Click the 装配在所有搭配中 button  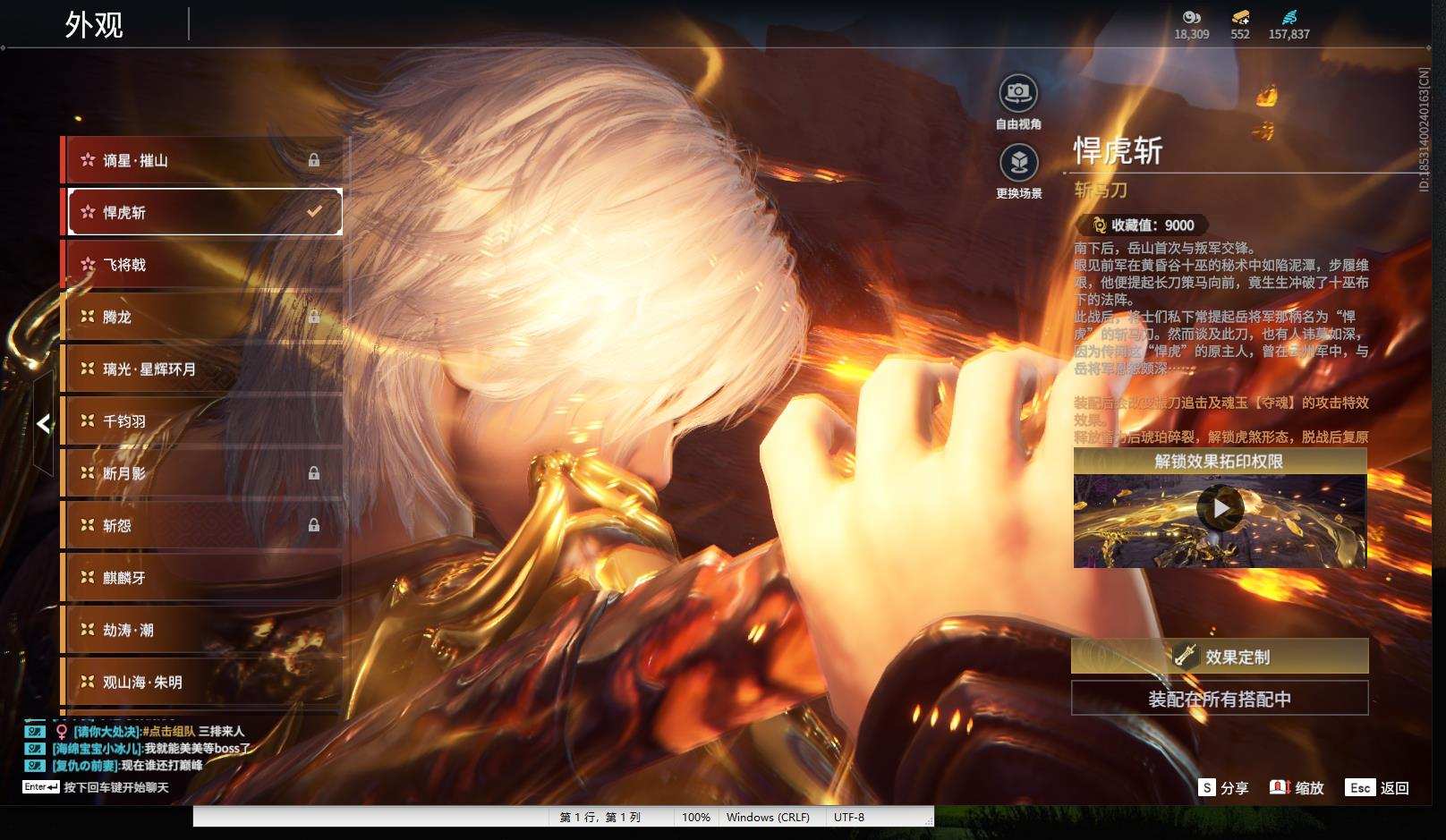(x=1220, y=699)
